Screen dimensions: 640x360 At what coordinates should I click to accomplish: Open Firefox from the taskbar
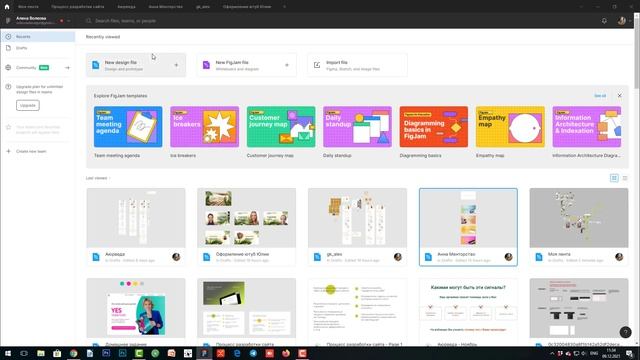pos(286,353)
